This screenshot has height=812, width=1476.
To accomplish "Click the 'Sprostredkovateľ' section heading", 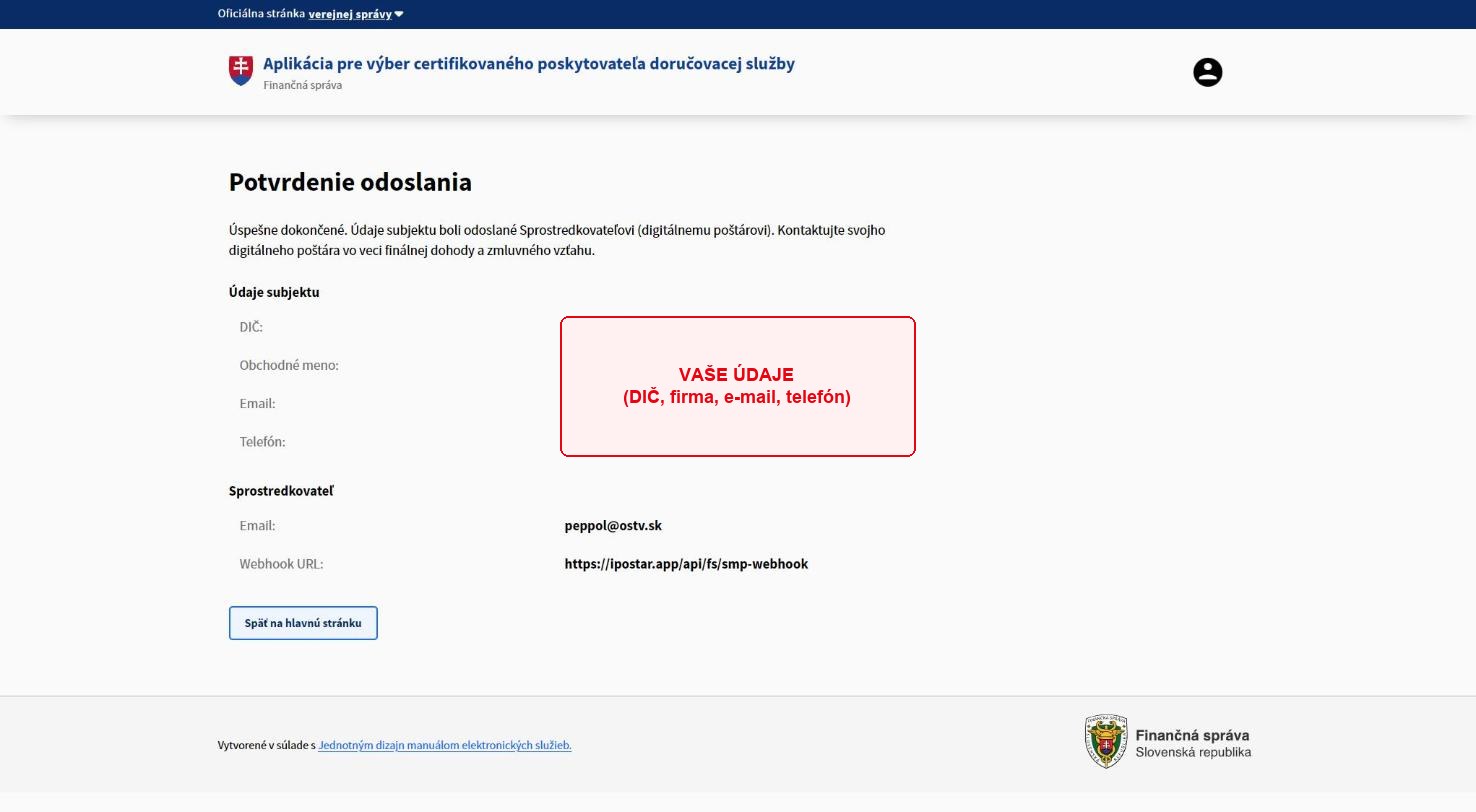I will click(x=281, y=491).
